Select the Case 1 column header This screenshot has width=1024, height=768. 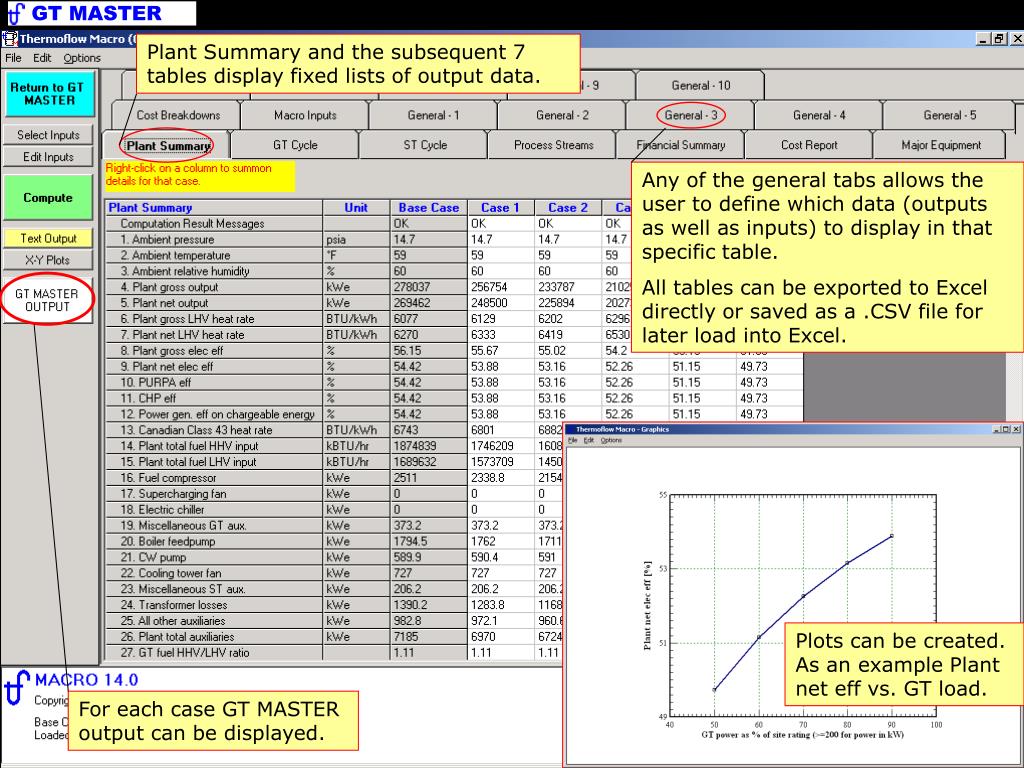tap(500, 208)
